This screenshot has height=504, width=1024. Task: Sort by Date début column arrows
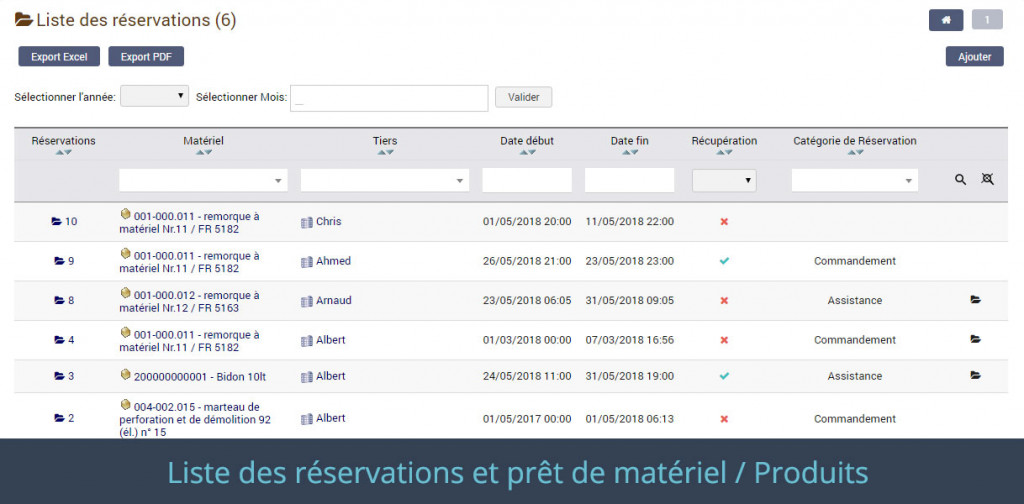coord(528,152)
